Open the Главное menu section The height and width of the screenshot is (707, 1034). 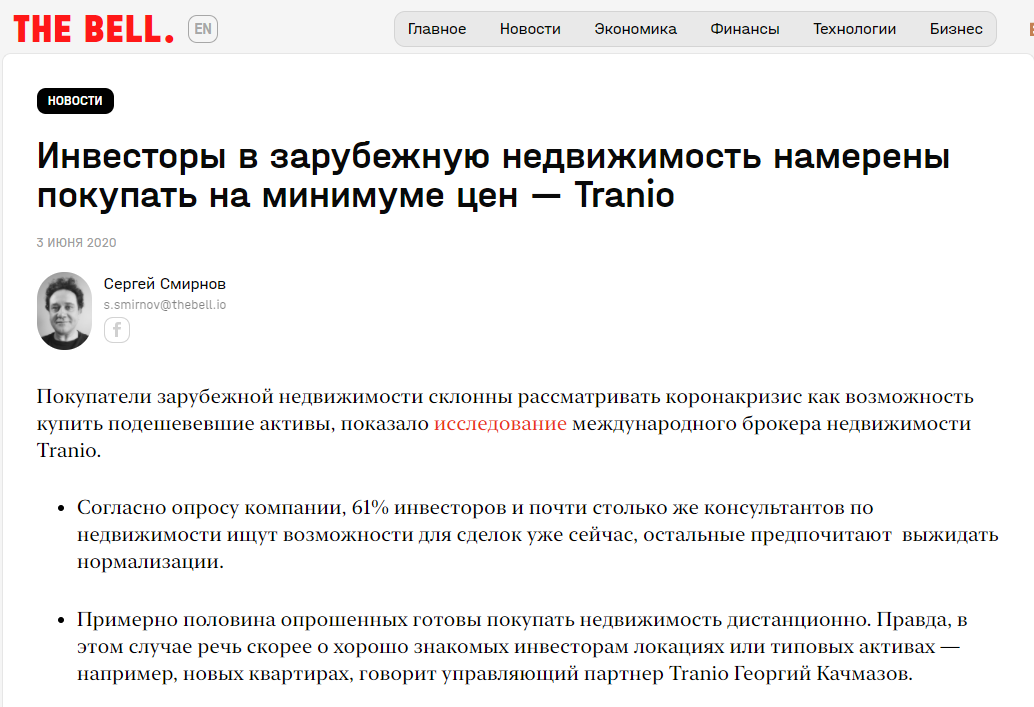coord(437,29)
